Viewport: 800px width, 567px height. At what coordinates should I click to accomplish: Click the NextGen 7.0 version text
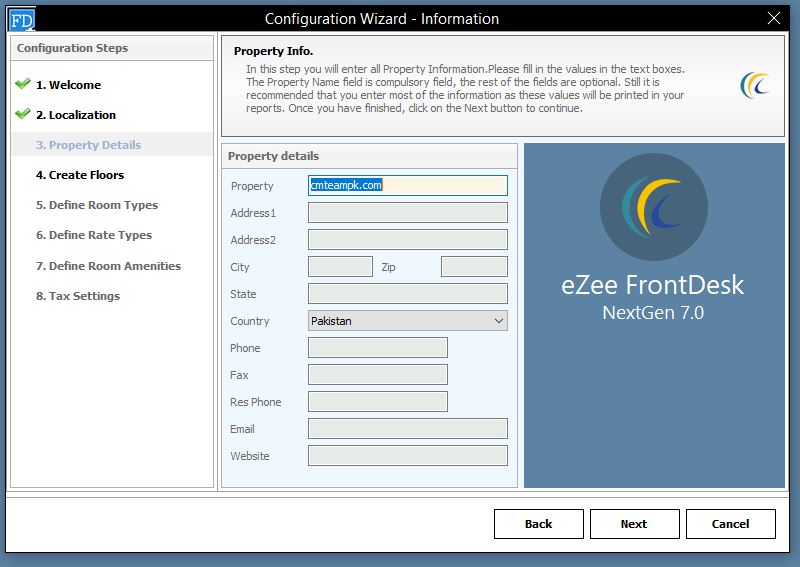[x=653, y=312]
